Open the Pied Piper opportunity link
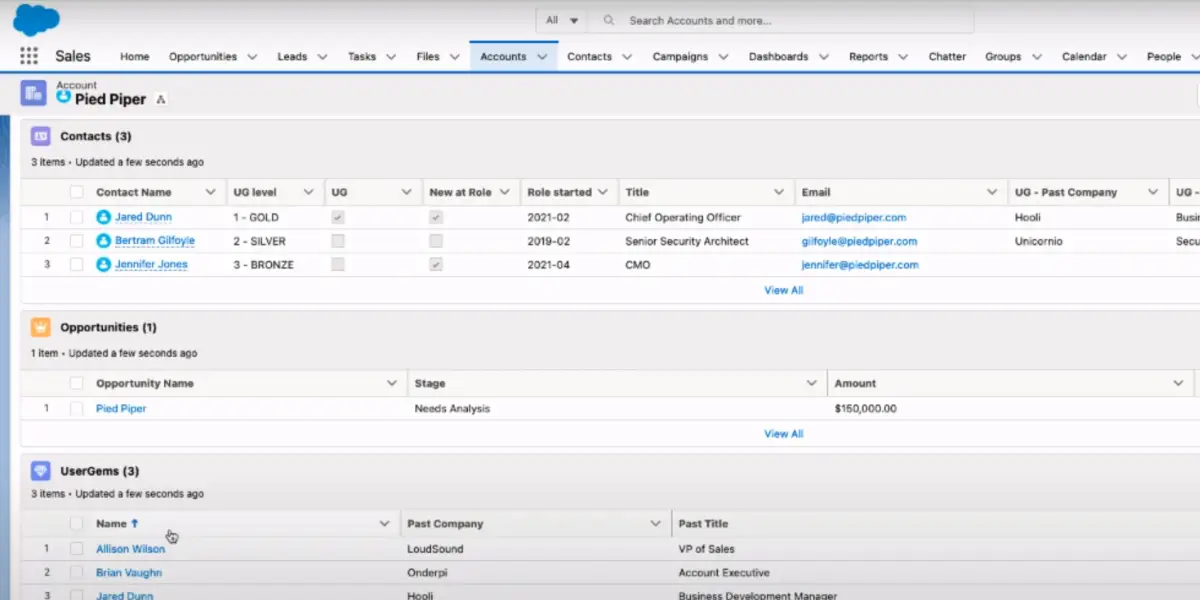 (121, 408)
